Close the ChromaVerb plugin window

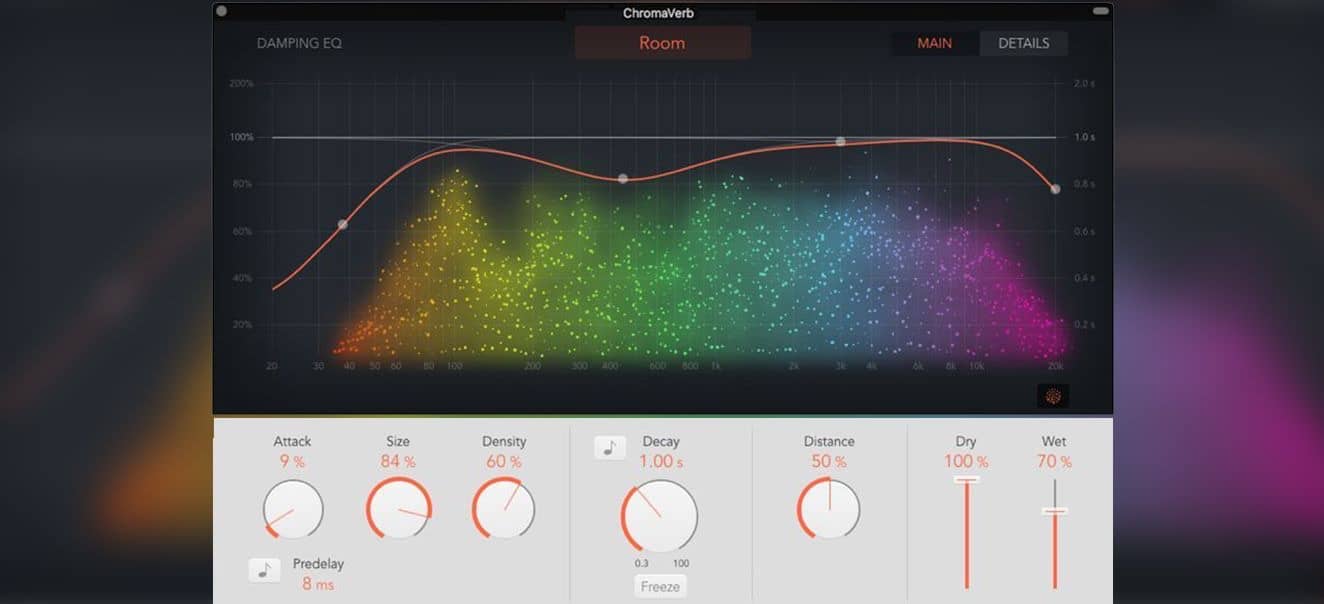click(221, 11)
